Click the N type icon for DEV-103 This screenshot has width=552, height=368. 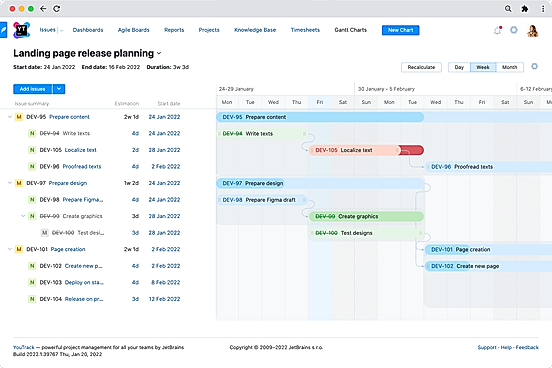32,282
